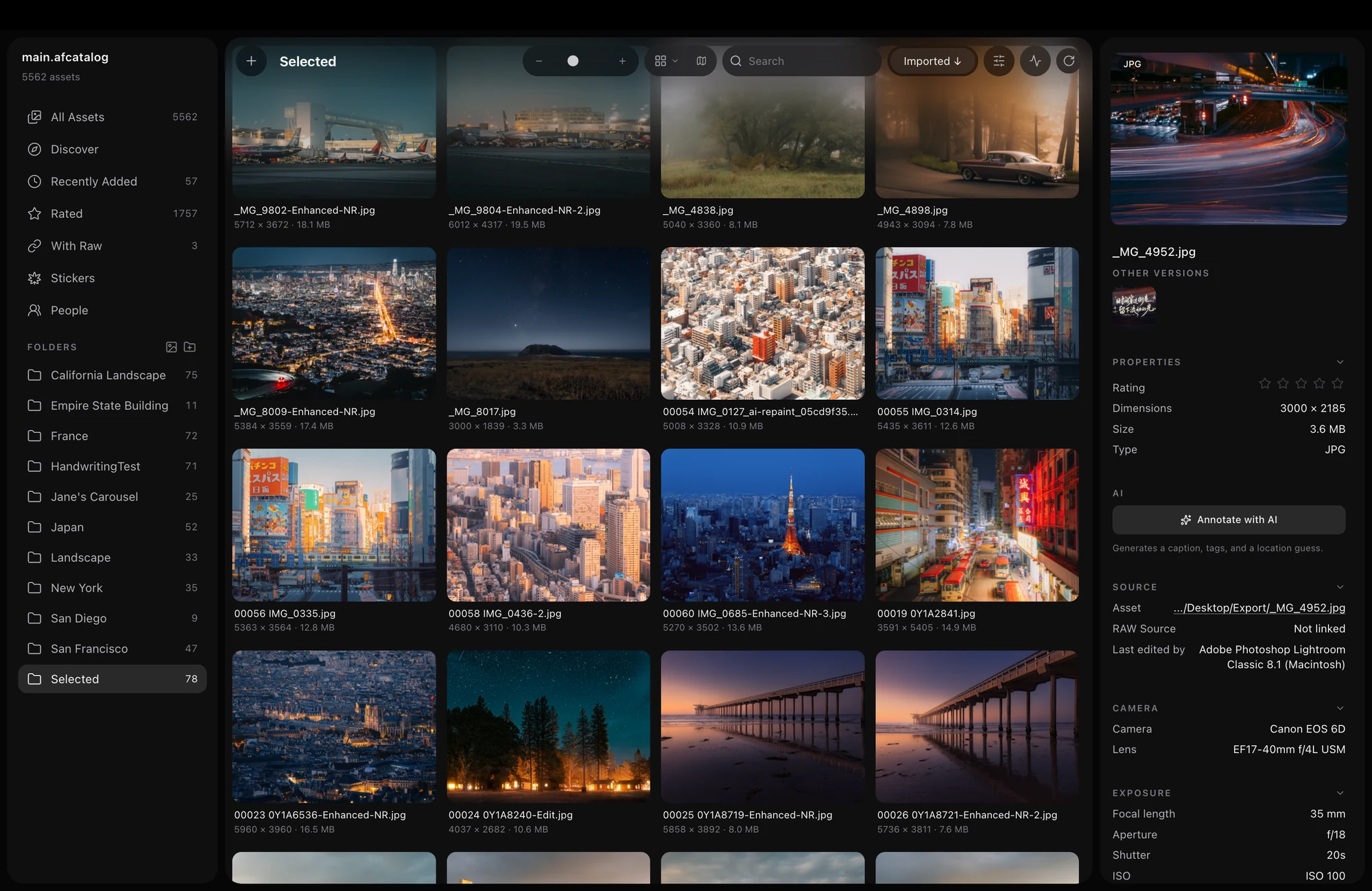Open the HandwritingTest folder

point(113,466)
